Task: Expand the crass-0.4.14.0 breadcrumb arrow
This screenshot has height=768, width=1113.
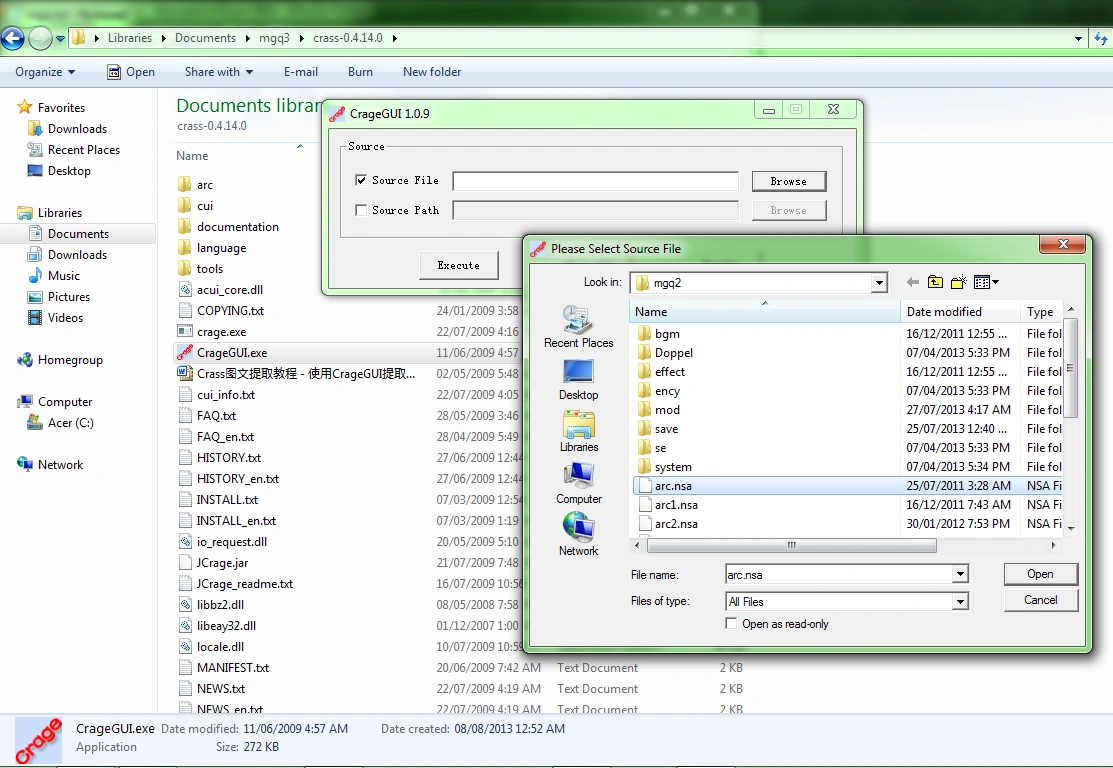Action: coord(395,38)
